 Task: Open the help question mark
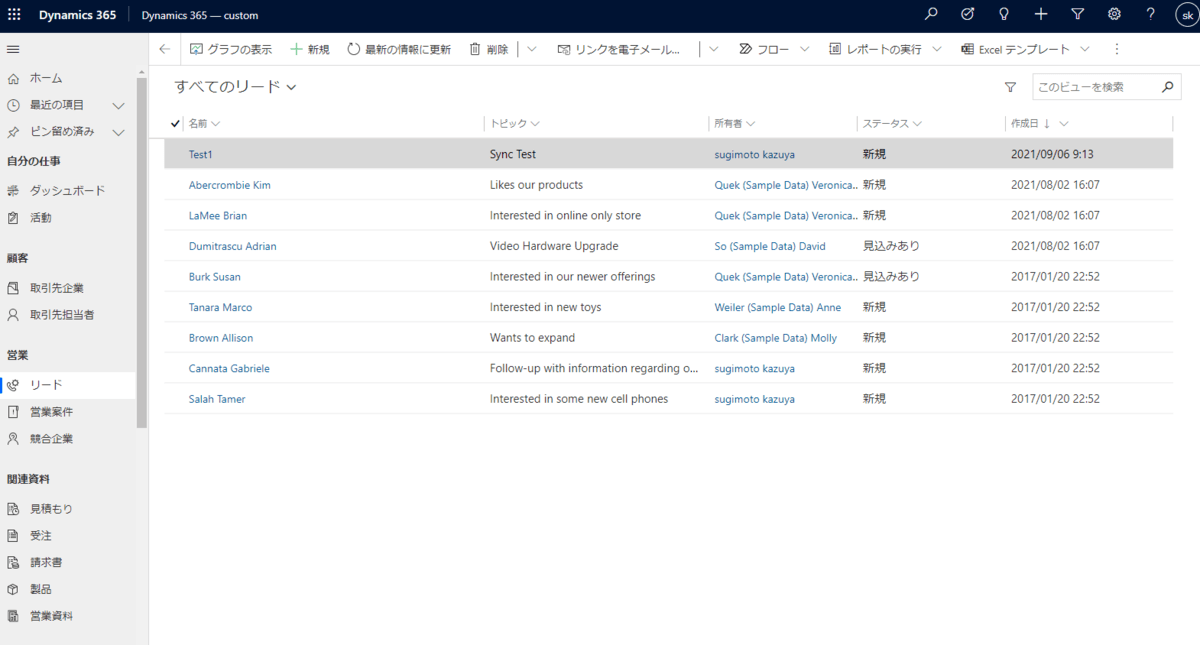tap(1151, 14)
